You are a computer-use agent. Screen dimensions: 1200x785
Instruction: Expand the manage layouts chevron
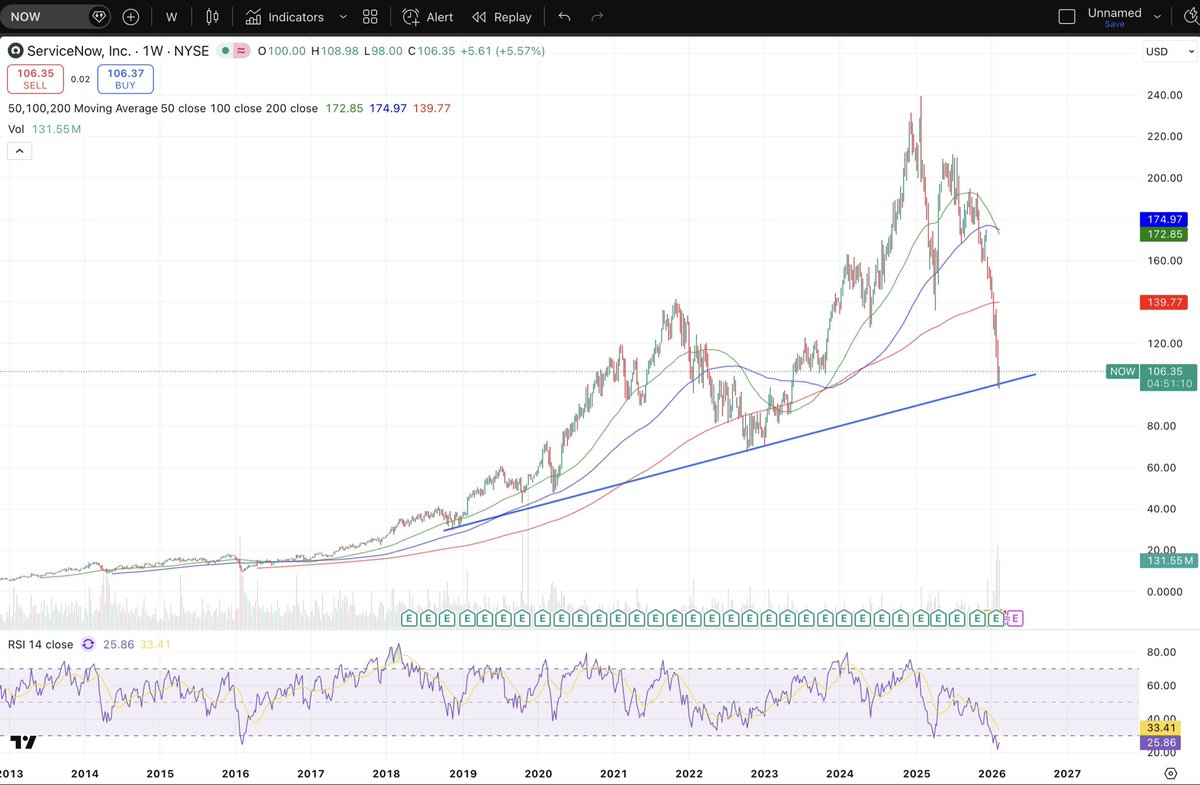[1158, 17]
